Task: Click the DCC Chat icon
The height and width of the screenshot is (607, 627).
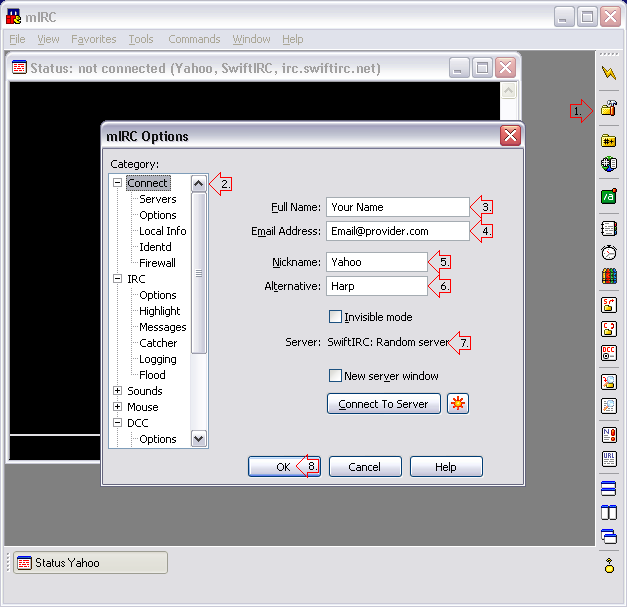Action: point(609,329)
